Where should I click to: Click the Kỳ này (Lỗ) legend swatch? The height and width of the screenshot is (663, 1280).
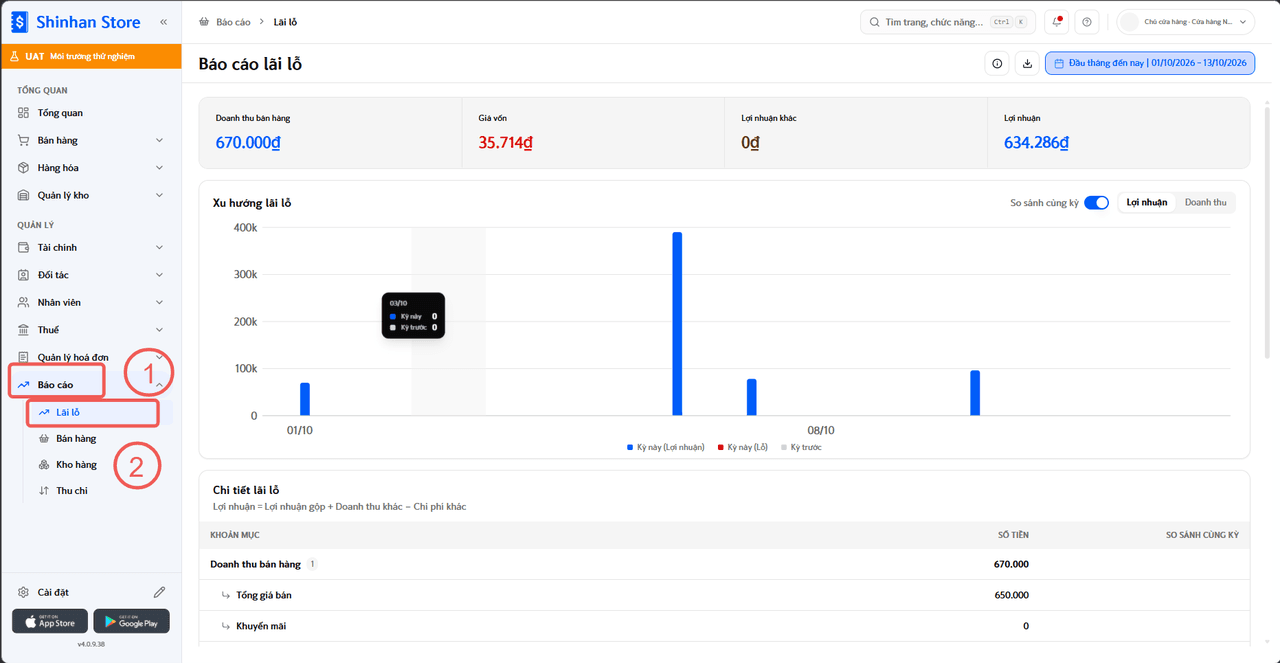[x=721, y=447]
